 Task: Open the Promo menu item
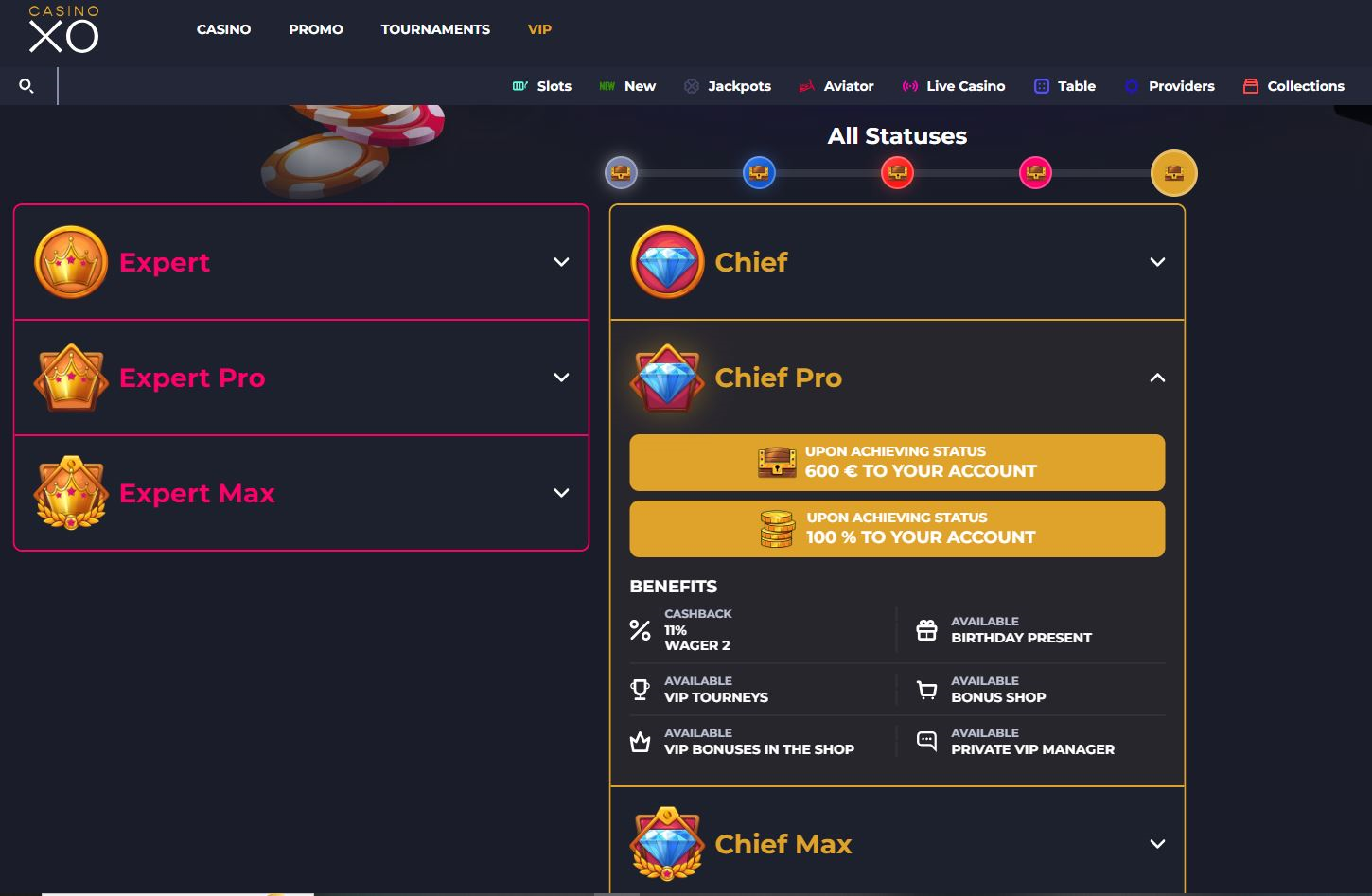pyautogui.click(x=316, y=29)
